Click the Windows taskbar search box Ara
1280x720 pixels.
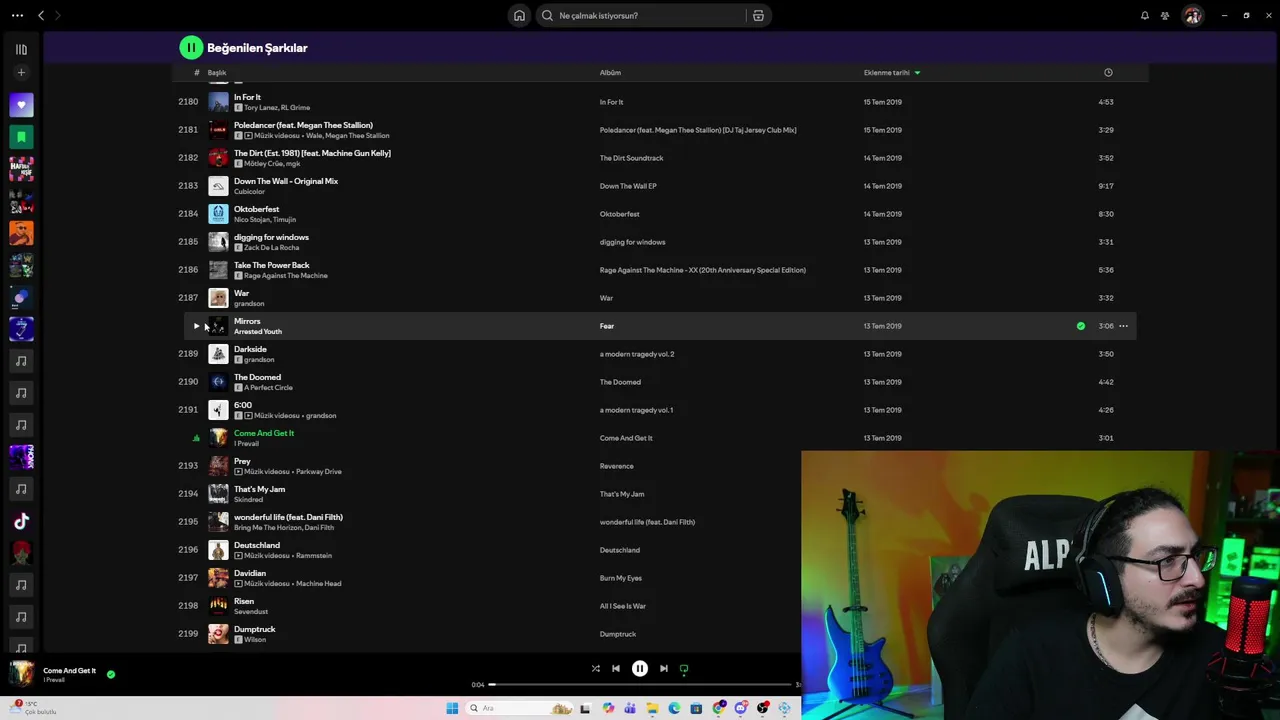519,708
